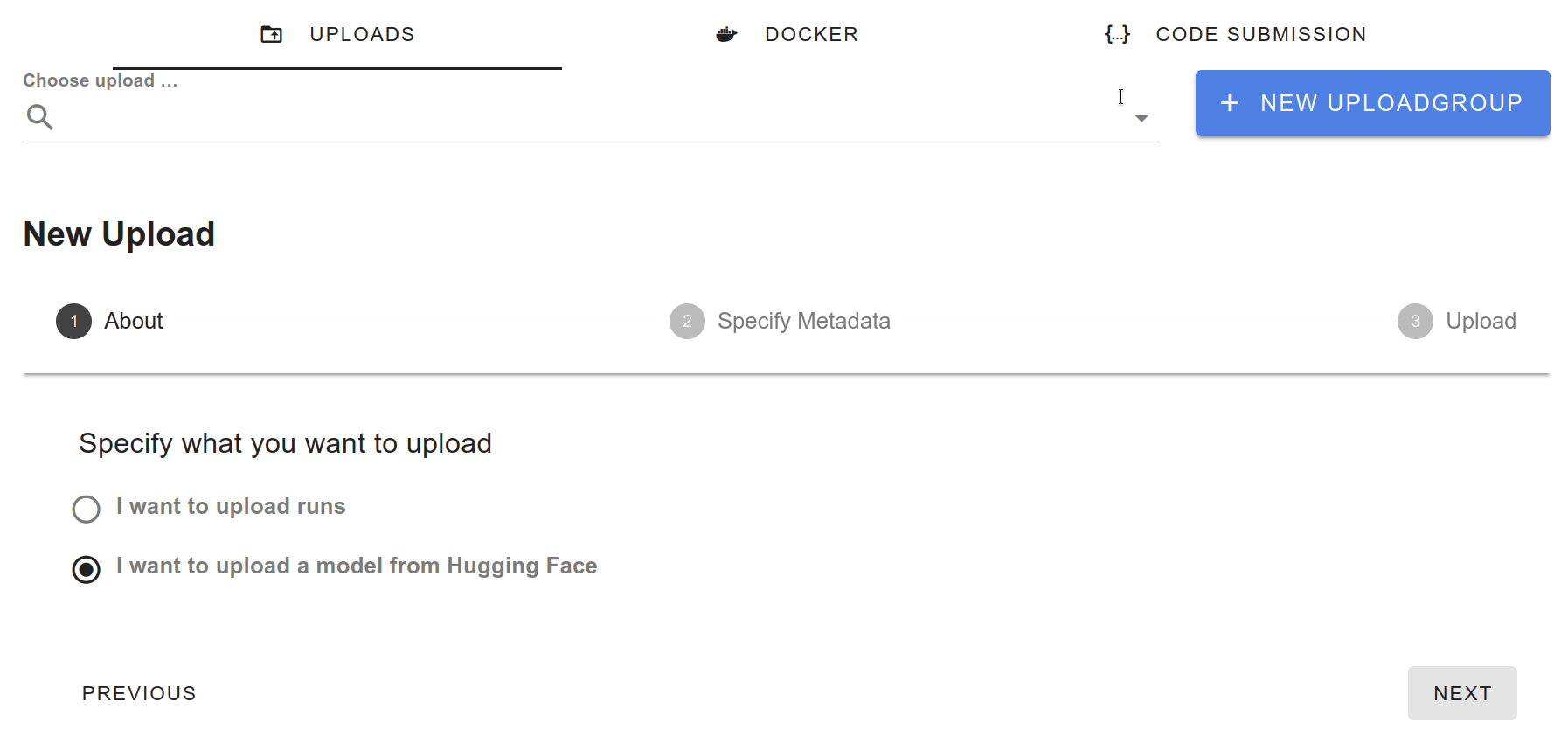This screenshot has width=1568, height=743.
Task: Select the Hugging Face model radio button
Action: point(87,570)
